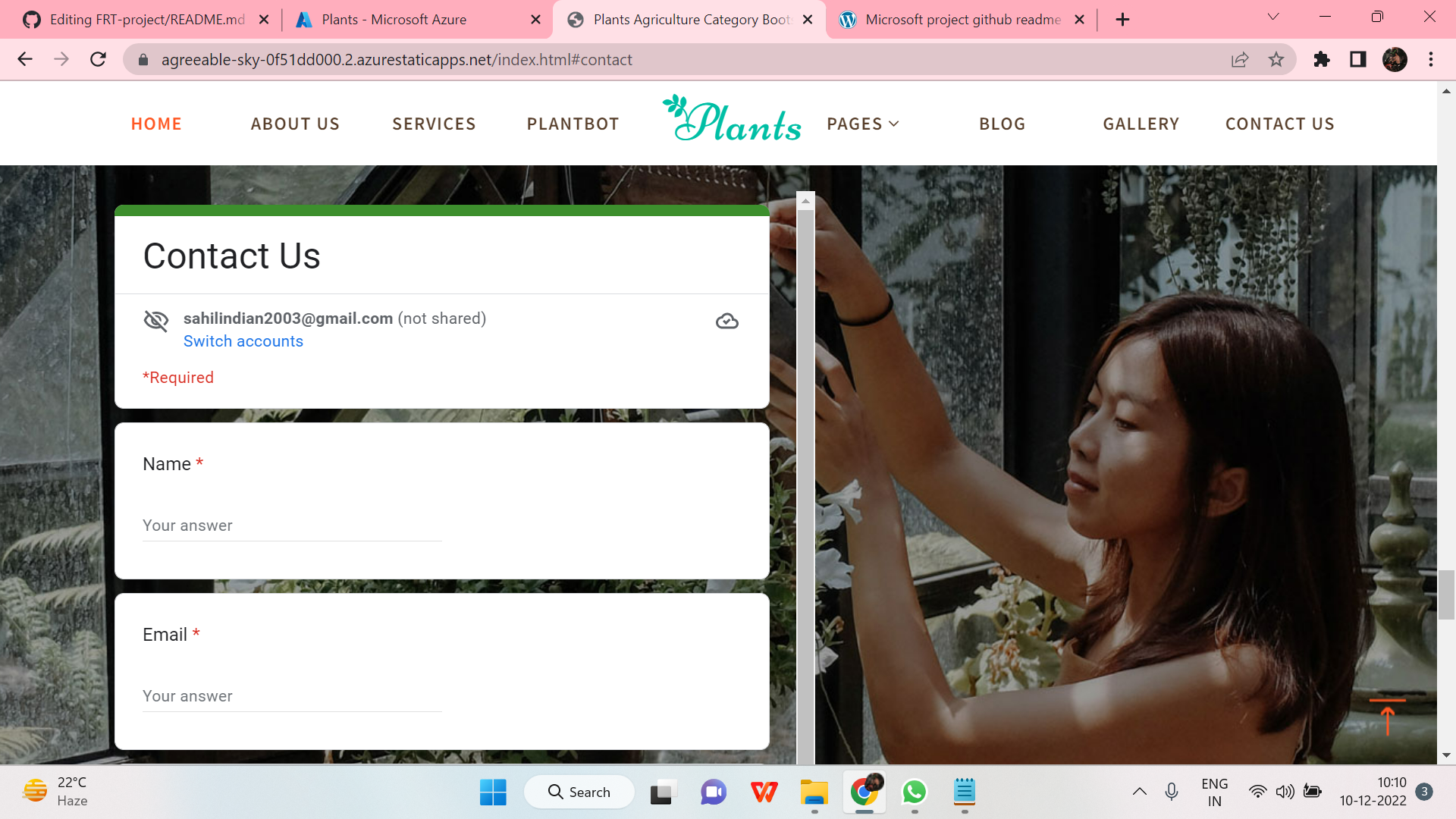
Task: Go to CONTACT US page
Action: pyautogui.click(x=1279, y=124)
